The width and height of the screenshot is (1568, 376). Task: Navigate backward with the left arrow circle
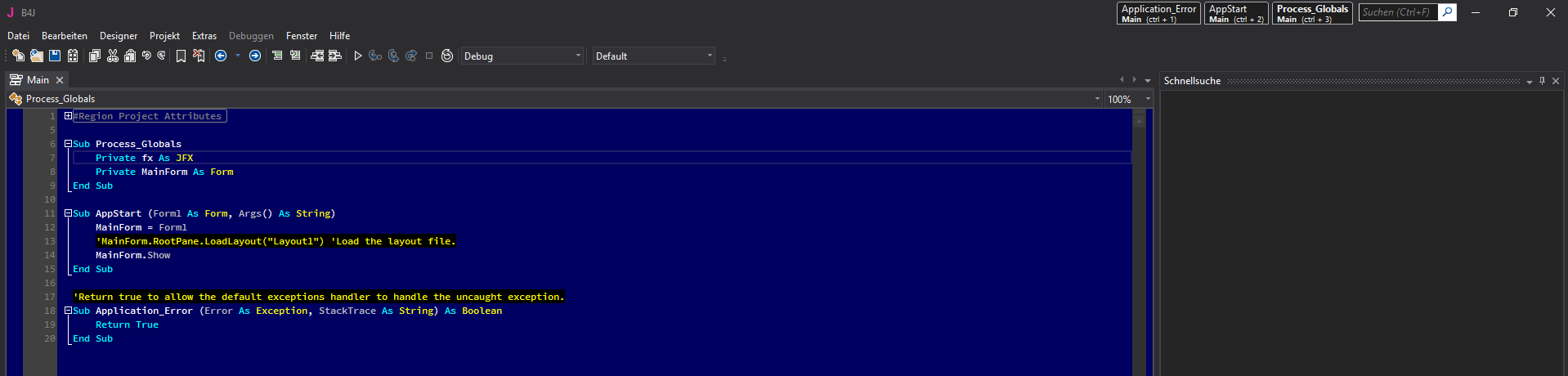click(x=221, y=56)
